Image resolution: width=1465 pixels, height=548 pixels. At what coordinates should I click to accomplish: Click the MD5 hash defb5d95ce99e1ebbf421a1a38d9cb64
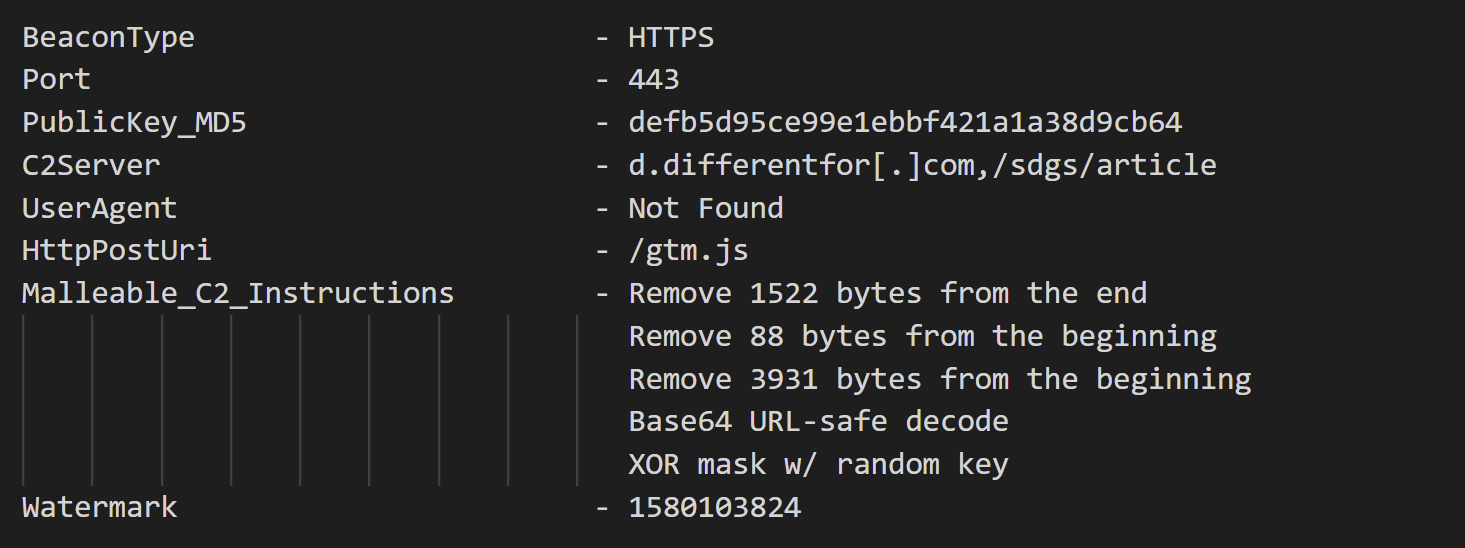905,123
